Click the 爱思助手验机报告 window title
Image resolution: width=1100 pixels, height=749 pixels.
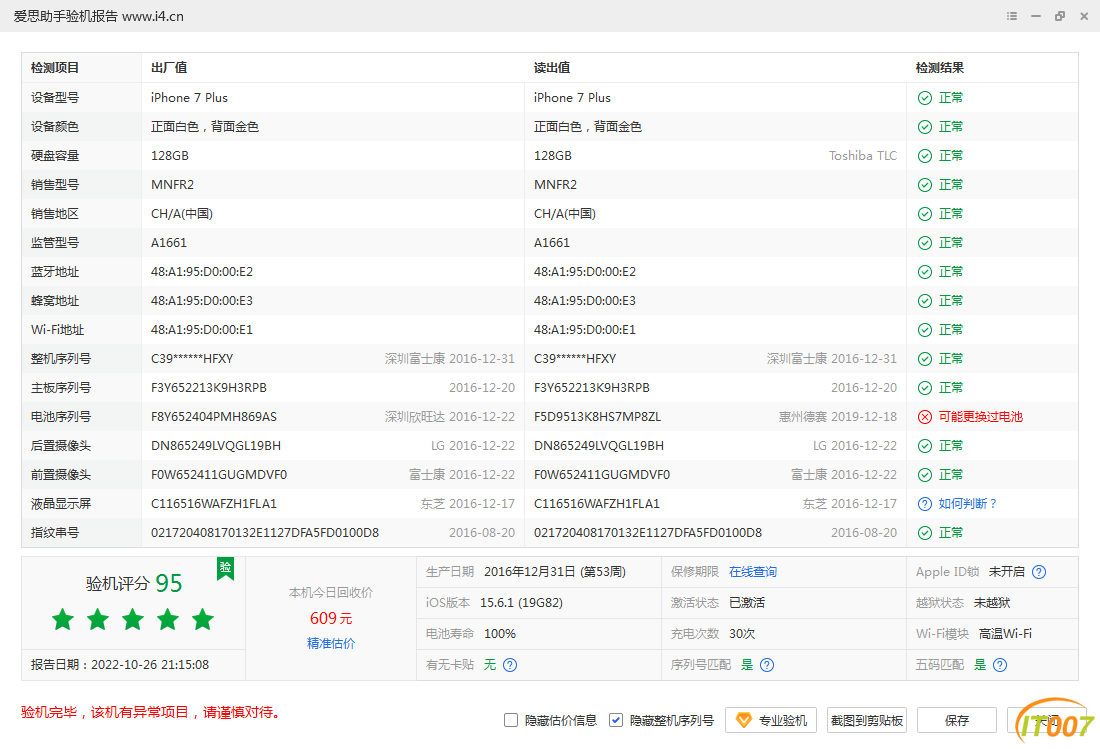point(99,16)
